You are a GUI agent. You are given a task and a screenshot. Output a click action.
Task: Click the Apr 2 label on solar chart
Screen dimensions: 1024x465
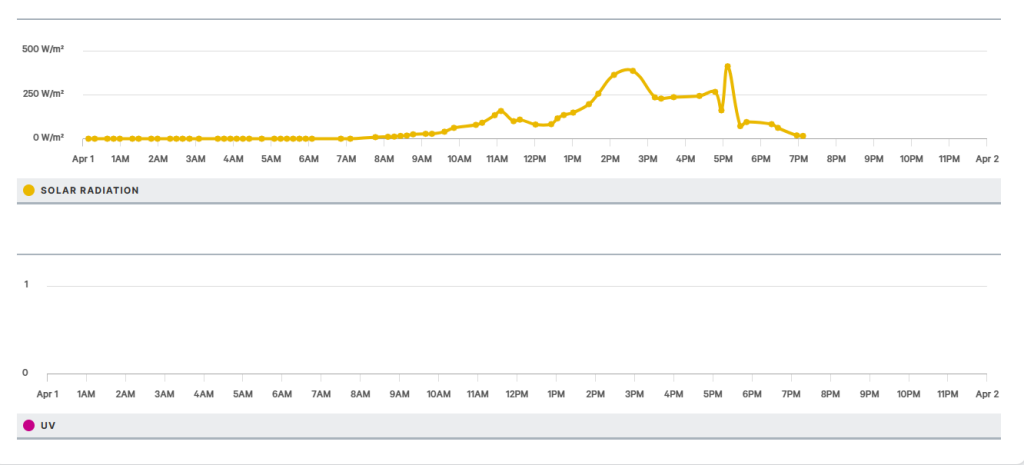[987, 159]
